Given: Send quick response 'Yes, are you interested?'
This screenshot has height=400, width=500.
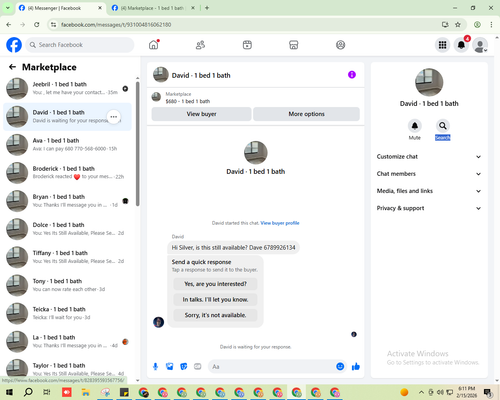Looking at the screenshot, I should (x=215, y=284).
